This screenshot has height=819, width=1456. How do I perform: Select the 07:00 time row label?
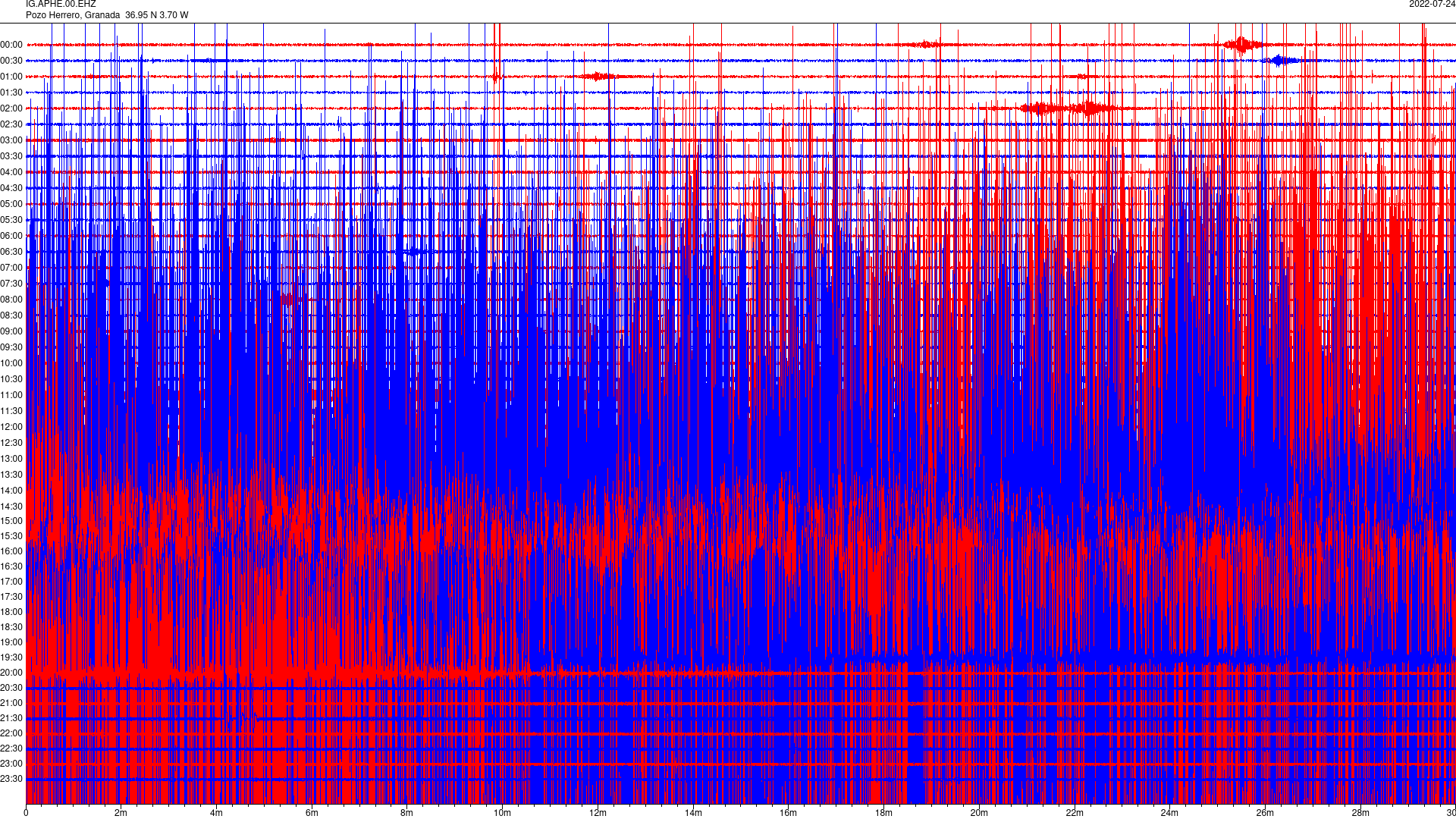(11, 268)
